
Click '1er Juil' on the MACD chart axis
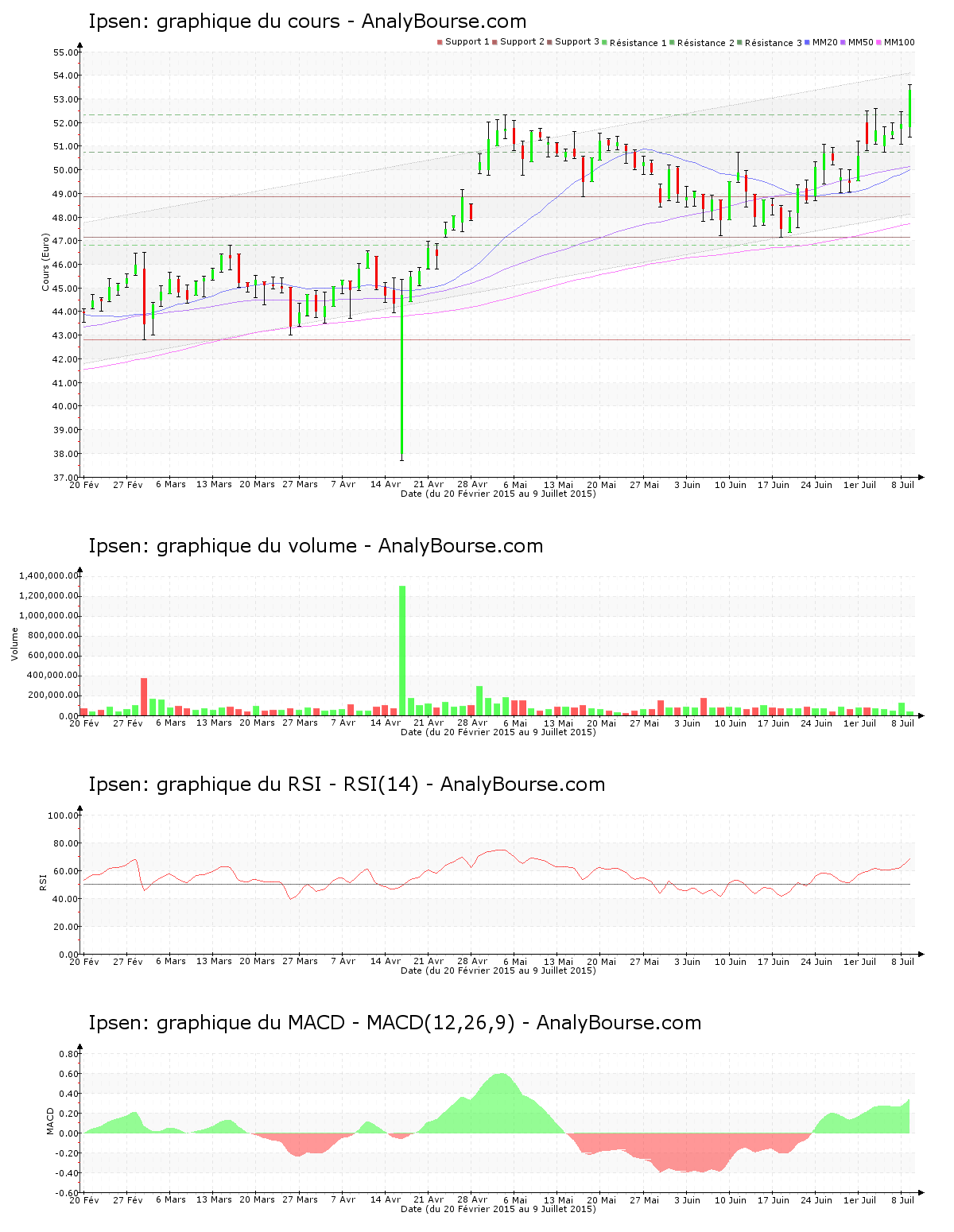pos(859,1199)
